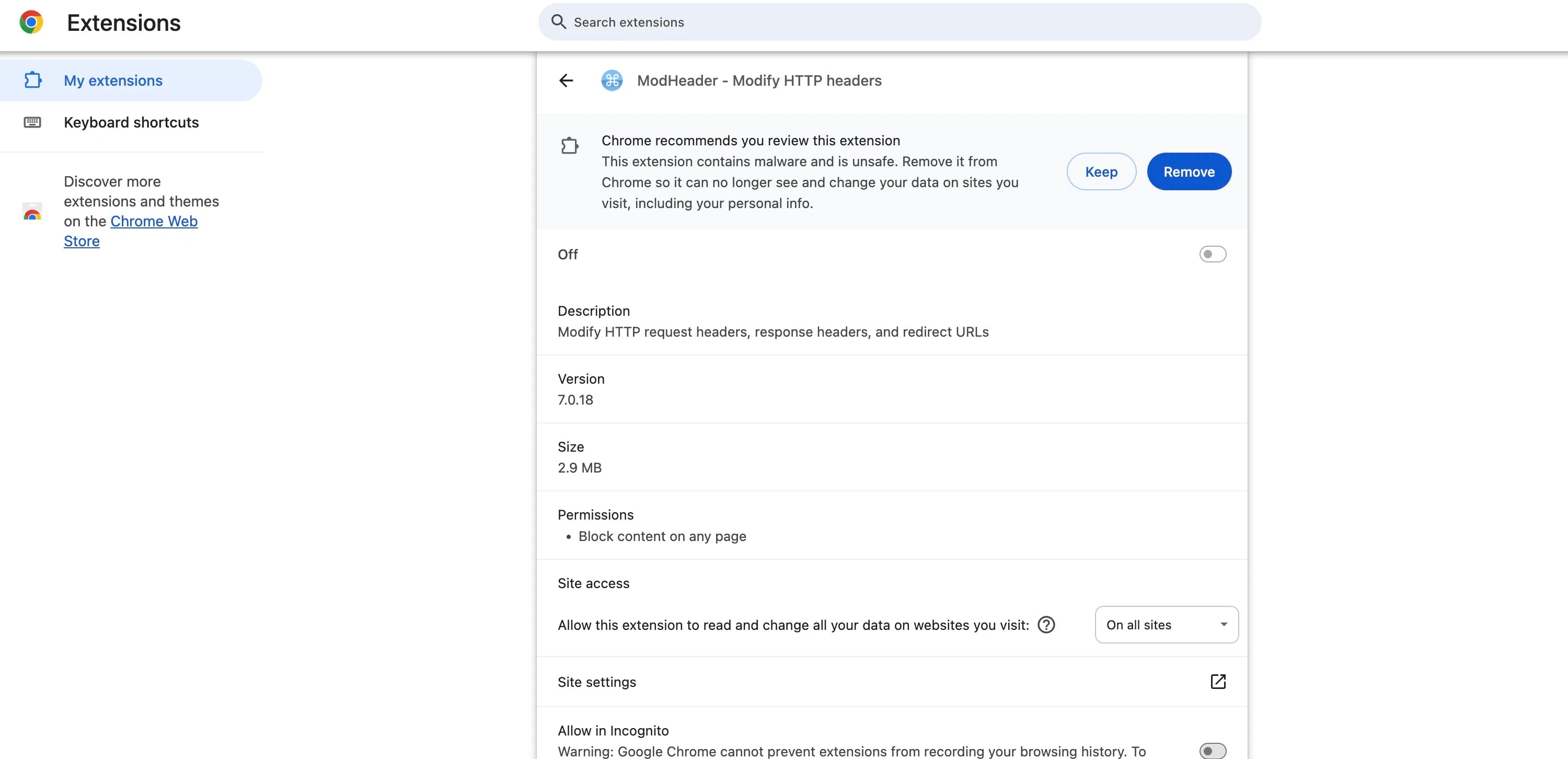Click the Modify HTTP request headers description

773,332
